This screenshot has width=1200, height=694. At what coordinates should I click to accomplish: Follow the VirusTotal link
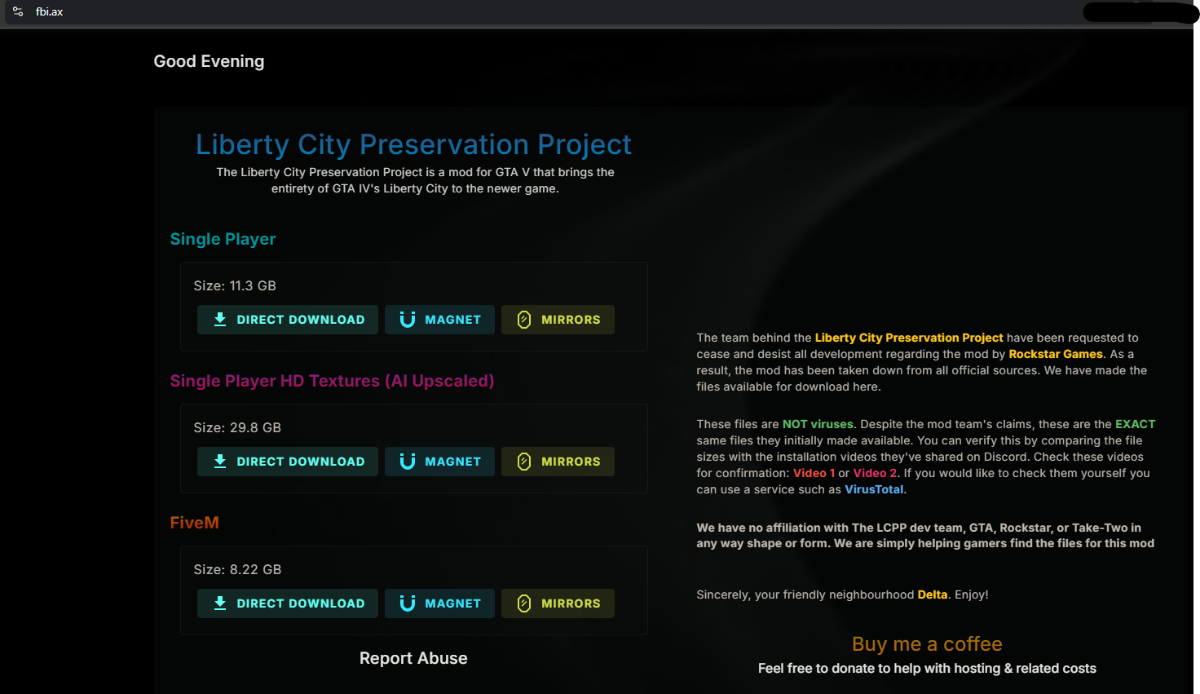(x=874, y=490)
